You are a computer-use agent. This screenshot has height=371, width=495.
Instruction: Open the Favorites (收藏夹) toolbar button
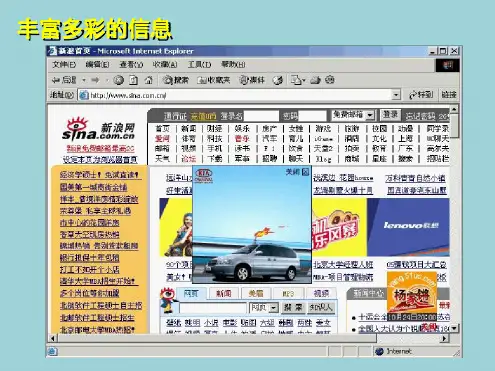coord(213,80)
